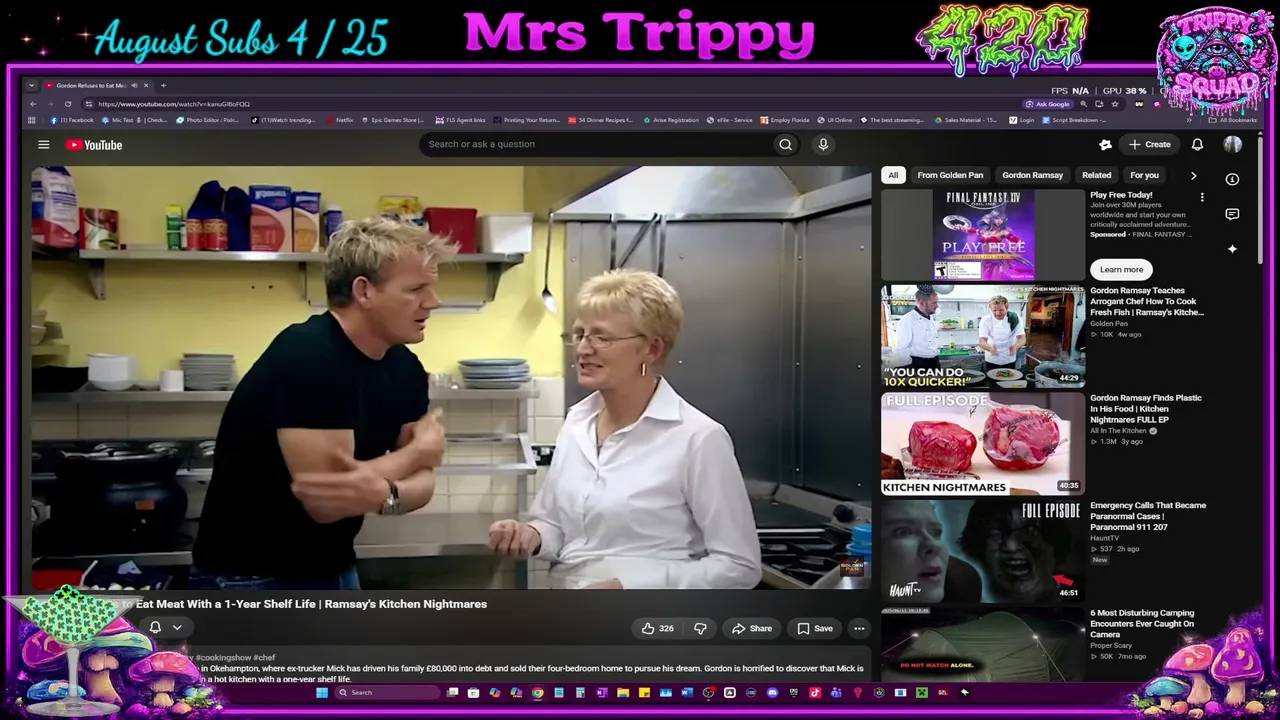The height and width of the screenshot is (720, 1280).
Task: Open a new Chrome tab
Action: 163,85
